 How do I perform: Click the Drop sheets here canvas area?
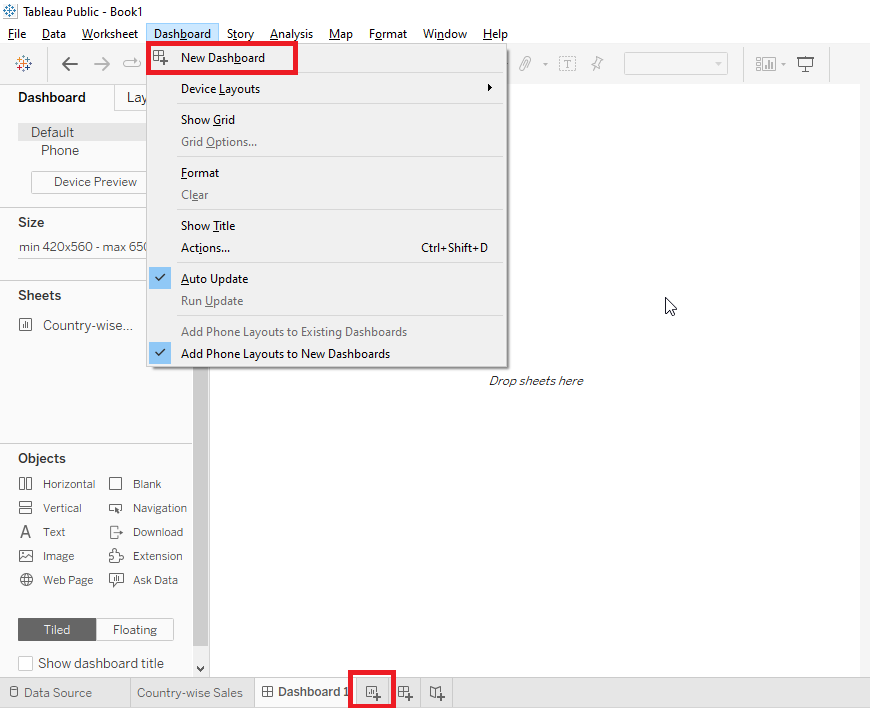tap(536, 381)
